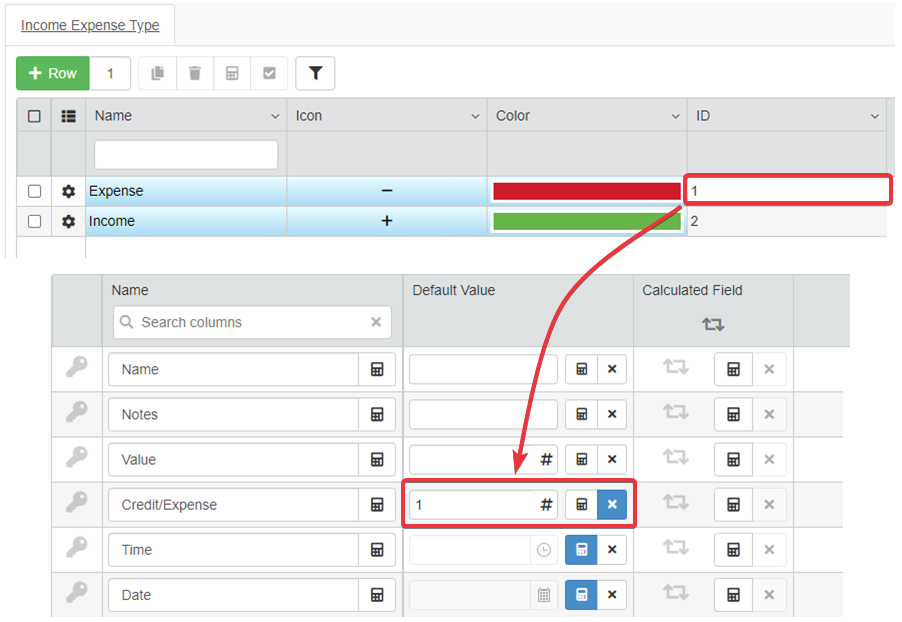The height and width of the screenshot is (622, 902).
Task: Click the red Expense color swatch
Action: [x=586, y=191]
